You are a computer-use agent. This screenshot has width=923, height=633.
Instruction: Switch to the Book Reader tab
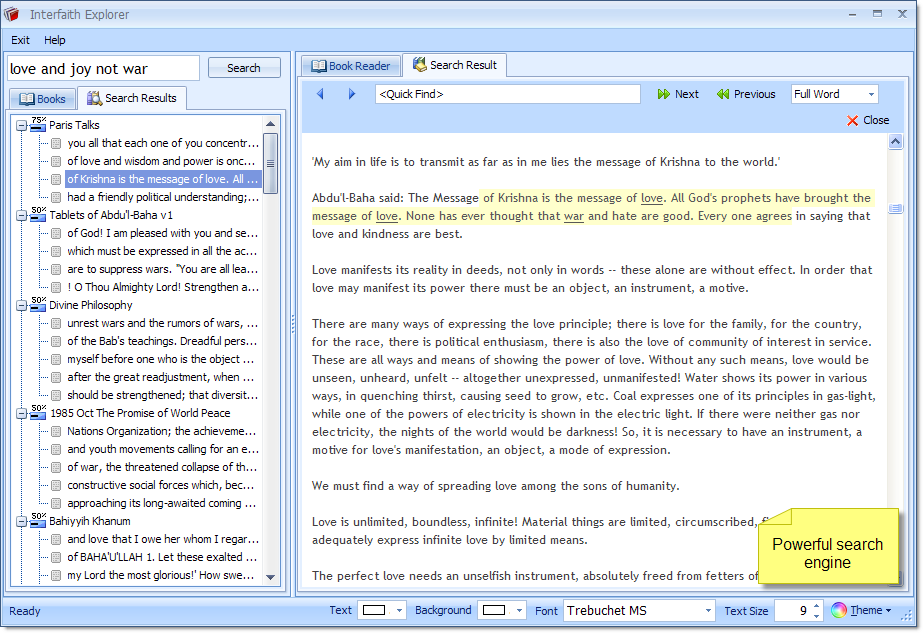351,66
